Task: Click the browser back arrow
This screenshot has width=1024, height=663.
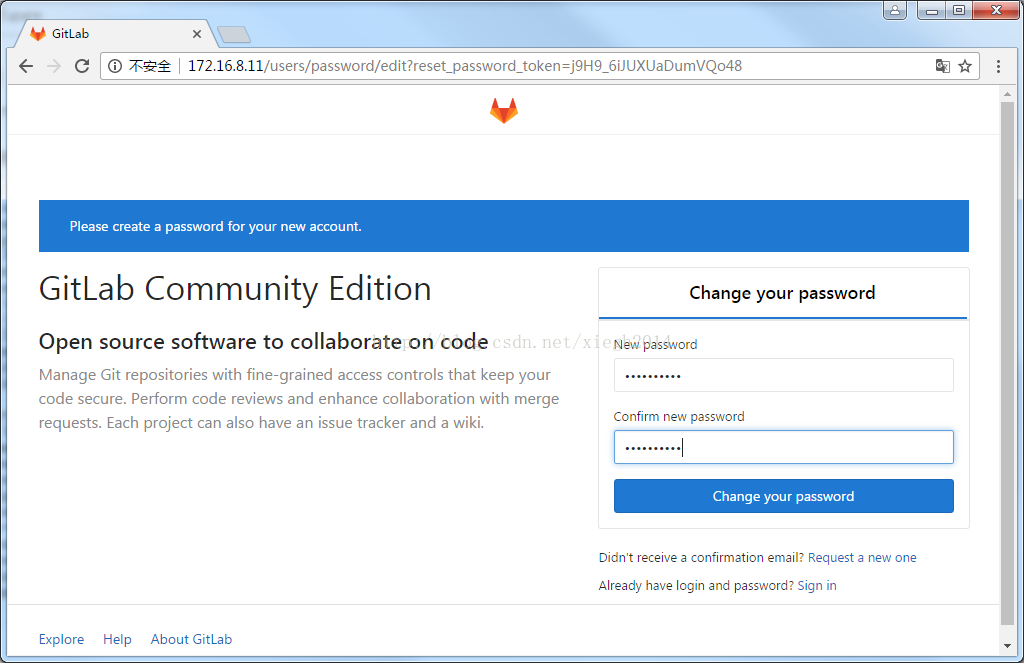Action: coord(26,66)
